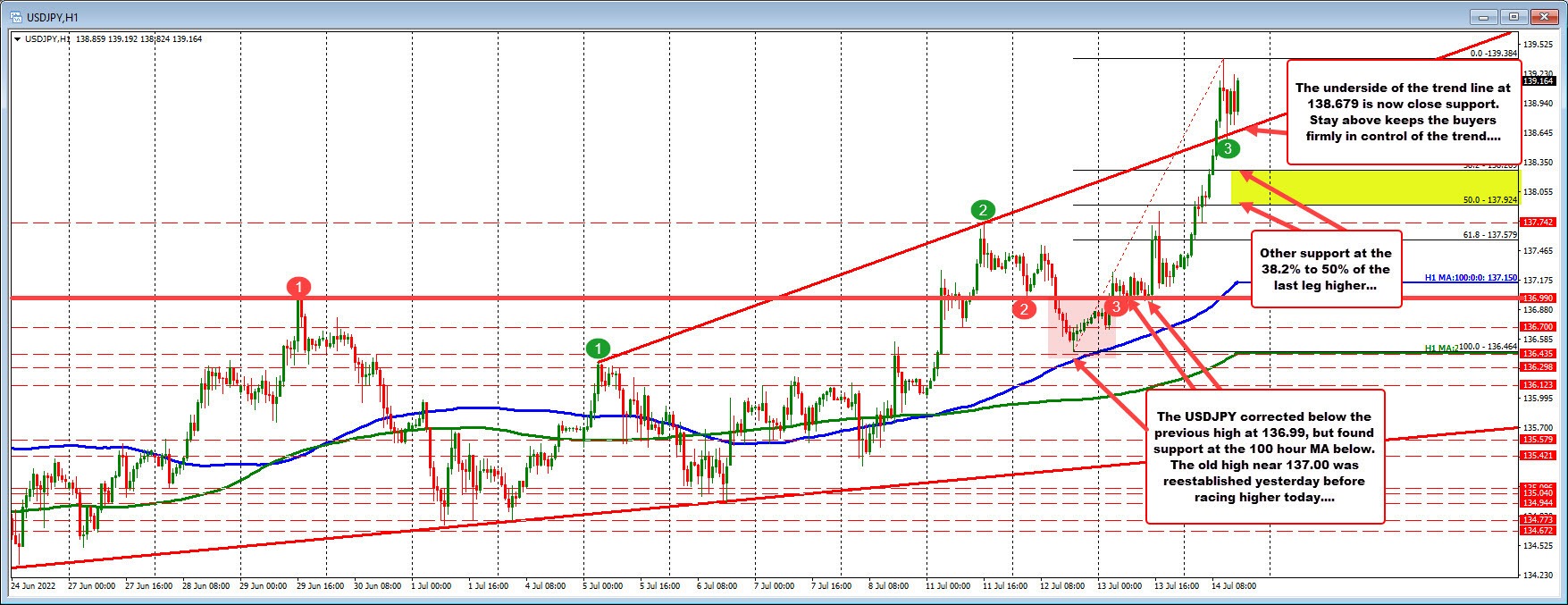Image resolution: width=1568 pixels, height=605 pixels.
Task: Click the 134.230 price axis label
Action: pos(1539,575)
